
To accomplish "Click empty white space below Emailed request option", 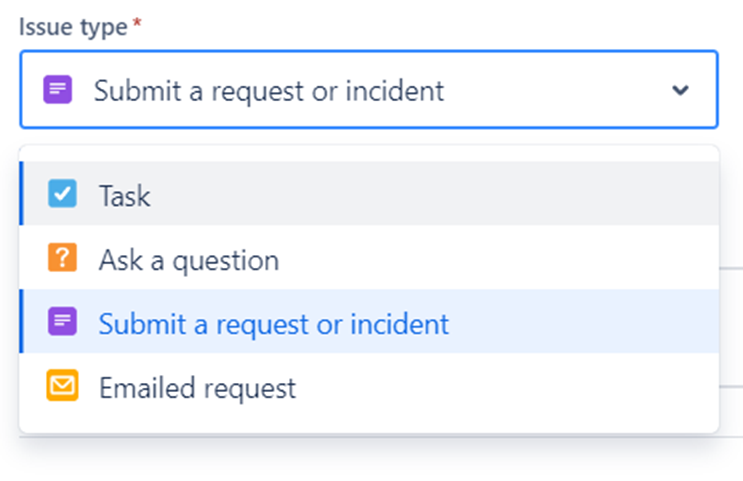I will [x=369, y=425].
